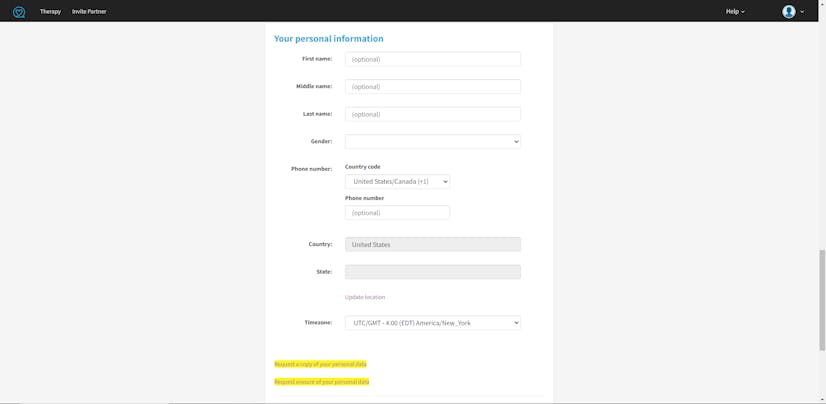Click the disabled State field

[432, 272]
